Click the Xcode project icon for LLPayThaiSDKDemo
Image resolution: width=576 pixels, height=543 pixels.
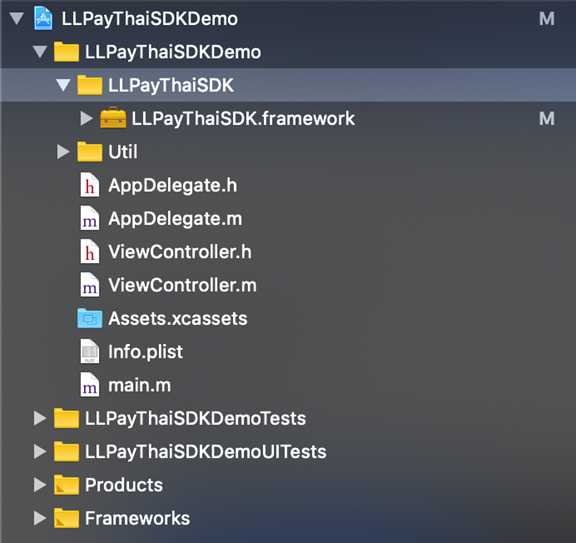pos(43,18)
